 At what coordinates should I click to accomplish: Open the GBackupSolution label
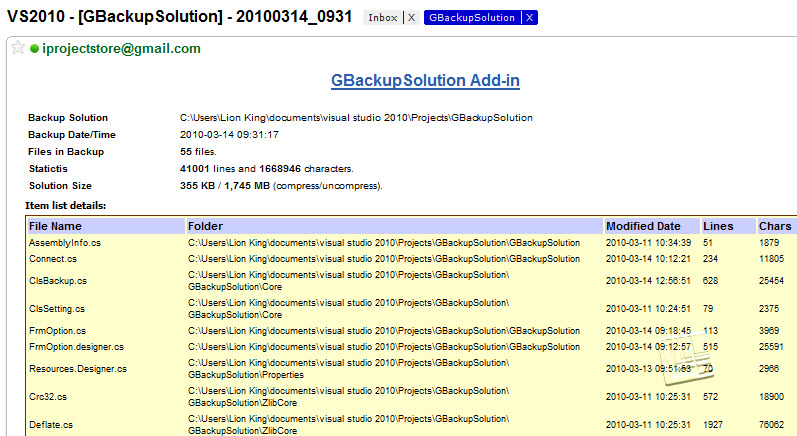coord(472,18)
